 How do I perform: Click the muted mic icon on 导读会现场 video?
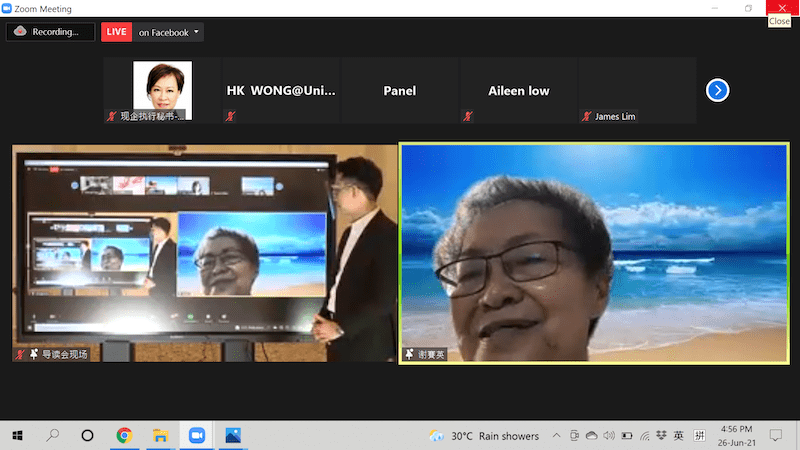pos(20,354)
